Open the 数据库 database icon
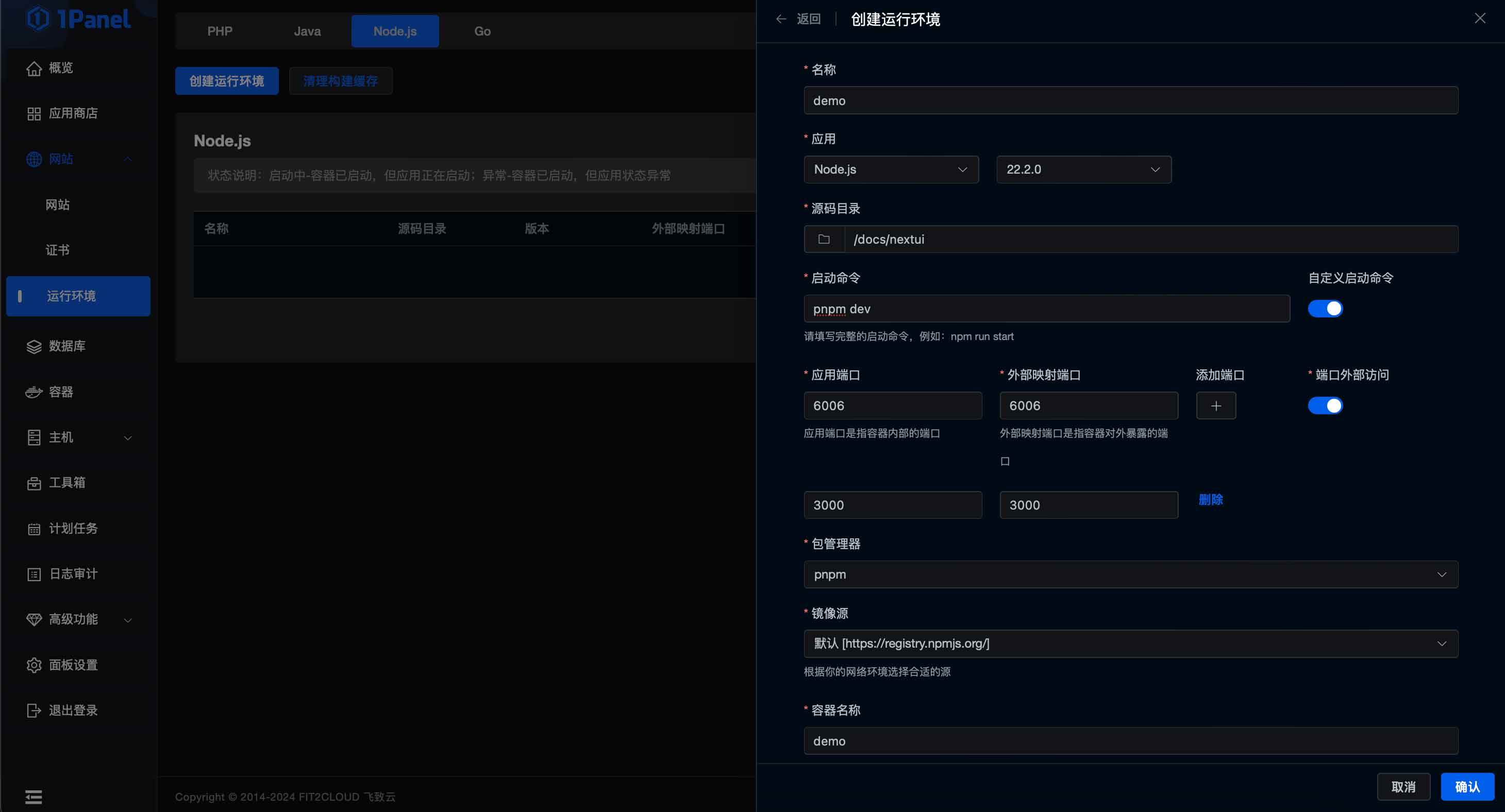The height and width of the screenshot is (812, 1505). [x=34, y=346]
